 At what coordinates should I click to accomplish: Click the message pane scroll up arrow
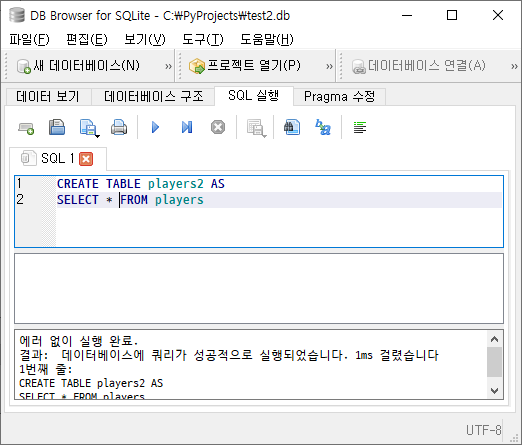click(x=494, y=339)
